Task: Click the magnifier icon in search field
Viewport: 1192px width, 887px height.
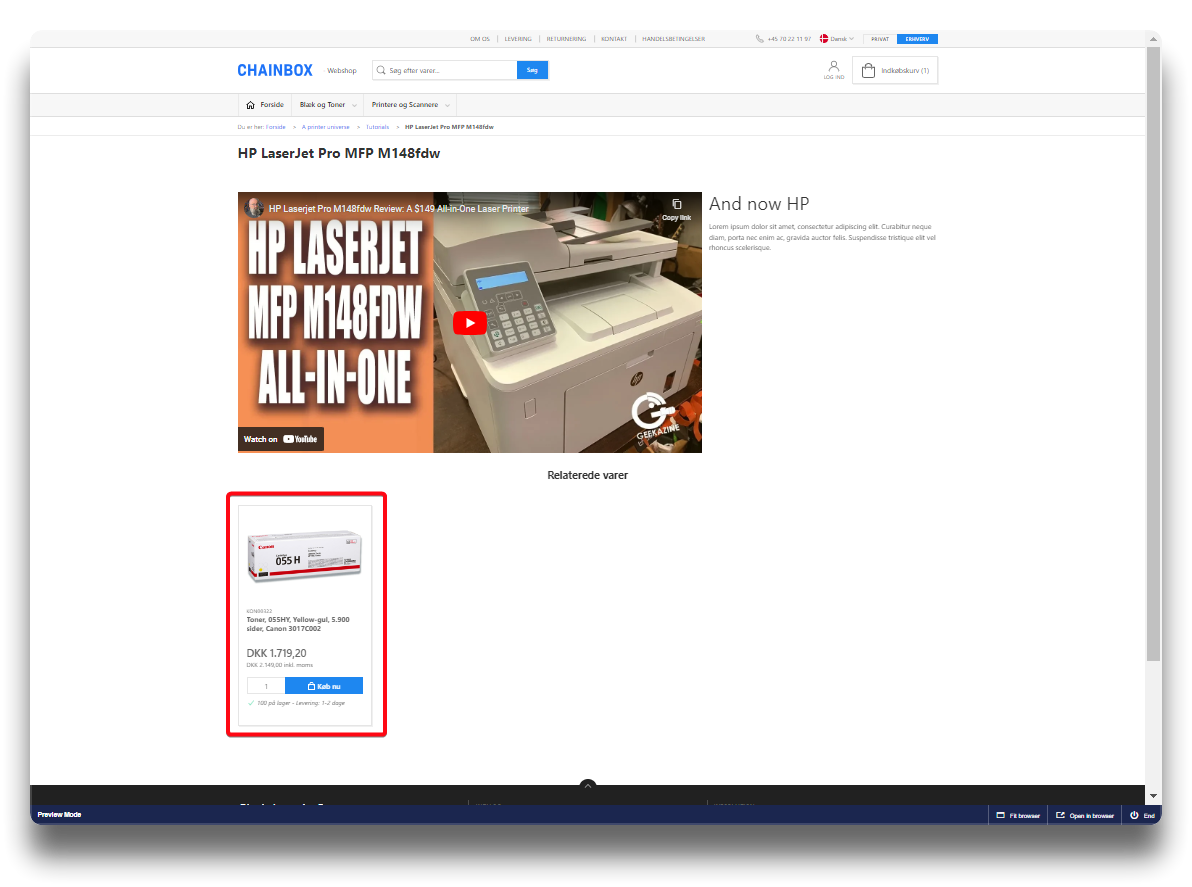Action: pyautogui.click(x=381, y=71)
